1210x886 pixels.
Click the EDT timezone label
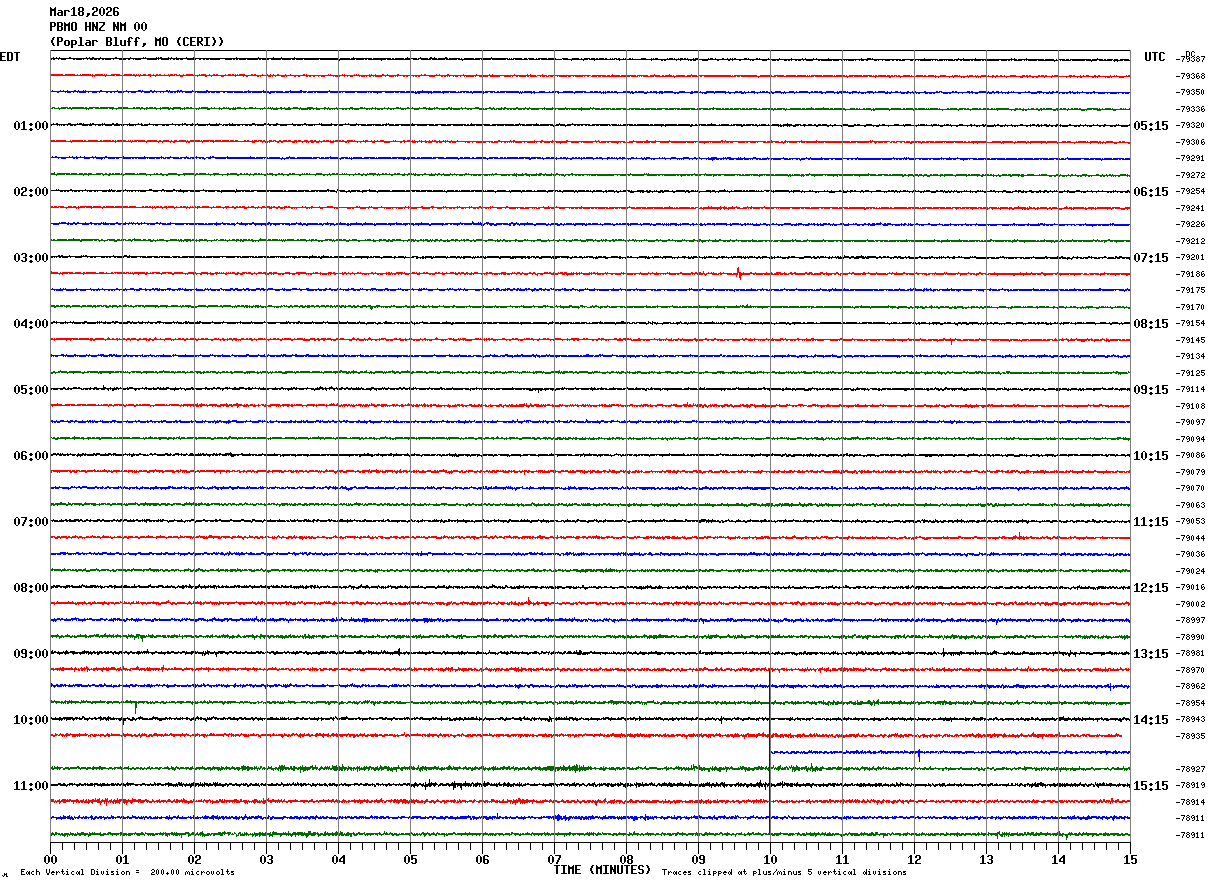coord(10,57)
